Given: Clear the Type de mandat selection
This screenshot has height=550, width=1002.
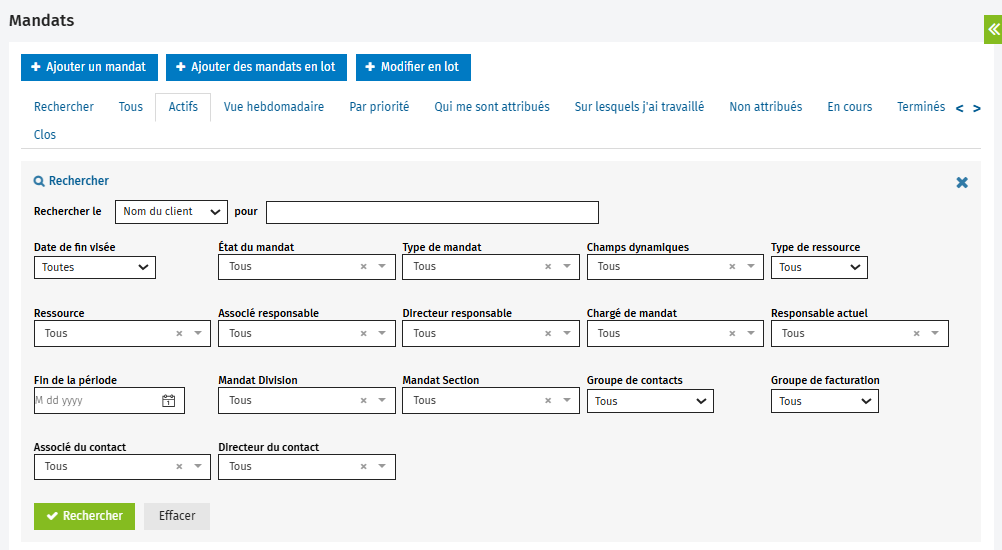Looking at the screenshot, I should [x=548, y=267].
